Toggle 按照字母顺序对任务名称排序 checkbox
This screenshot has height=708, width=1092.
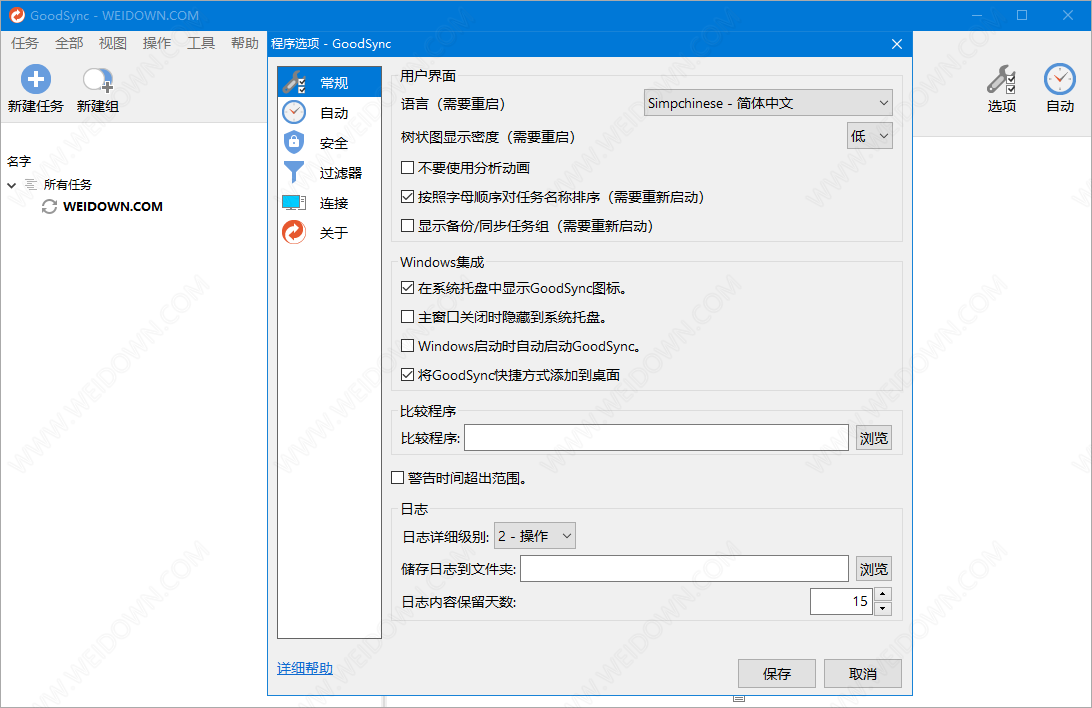407,197
